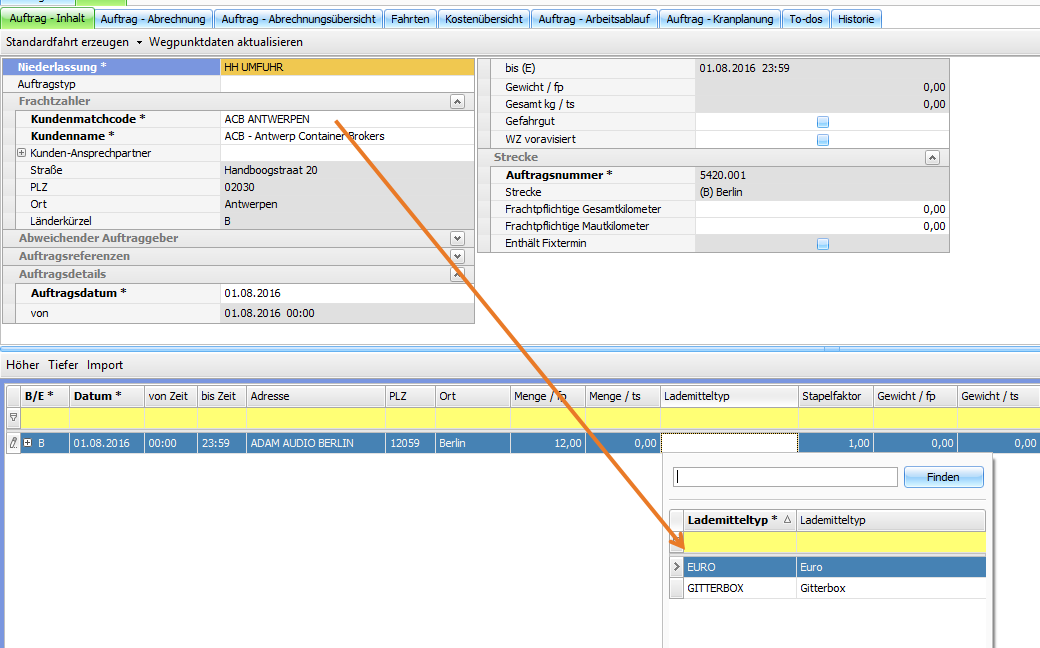Viewport: 1040px width, 648px height.
Task: Expand Kunden-Ansprechpartner plus icon
Action: 22,153
